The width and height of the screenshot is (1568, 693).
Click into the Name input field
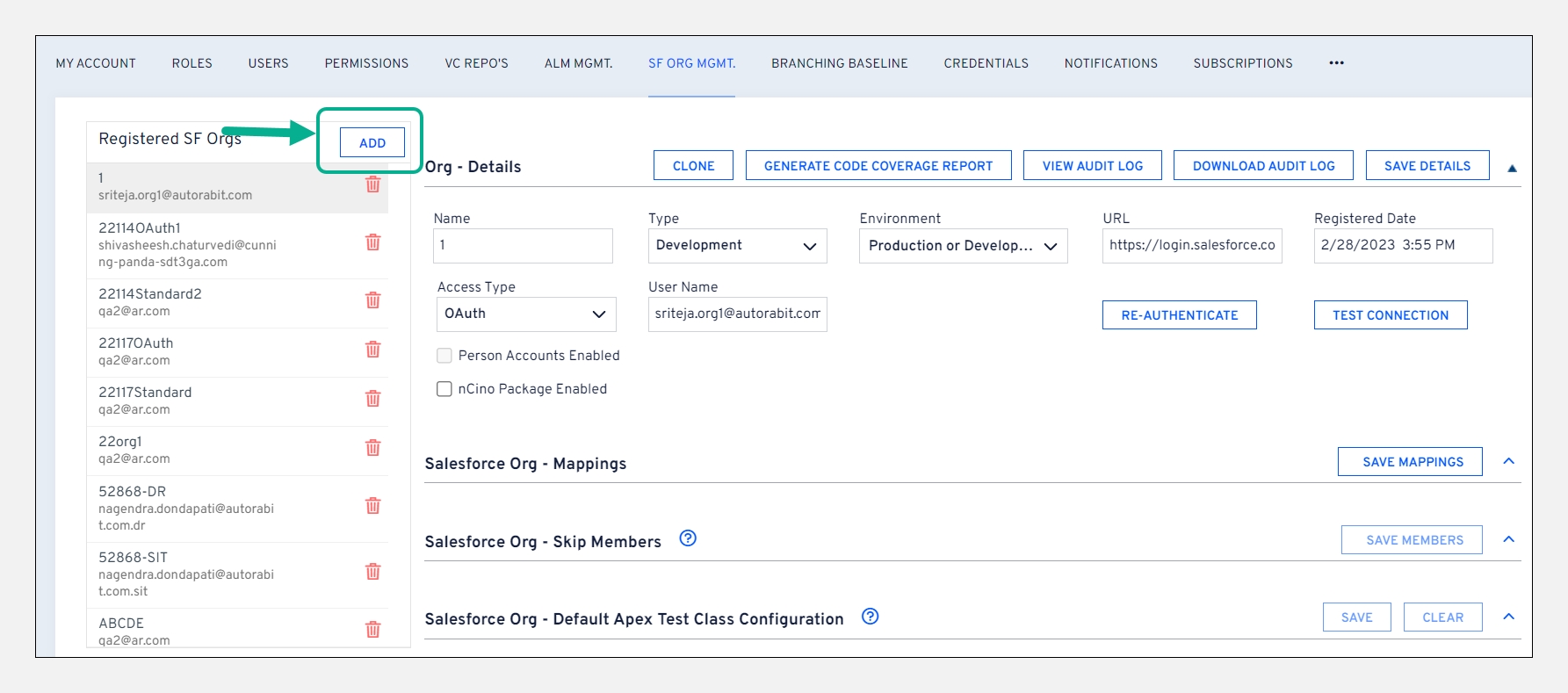click(x=523, y=246)
